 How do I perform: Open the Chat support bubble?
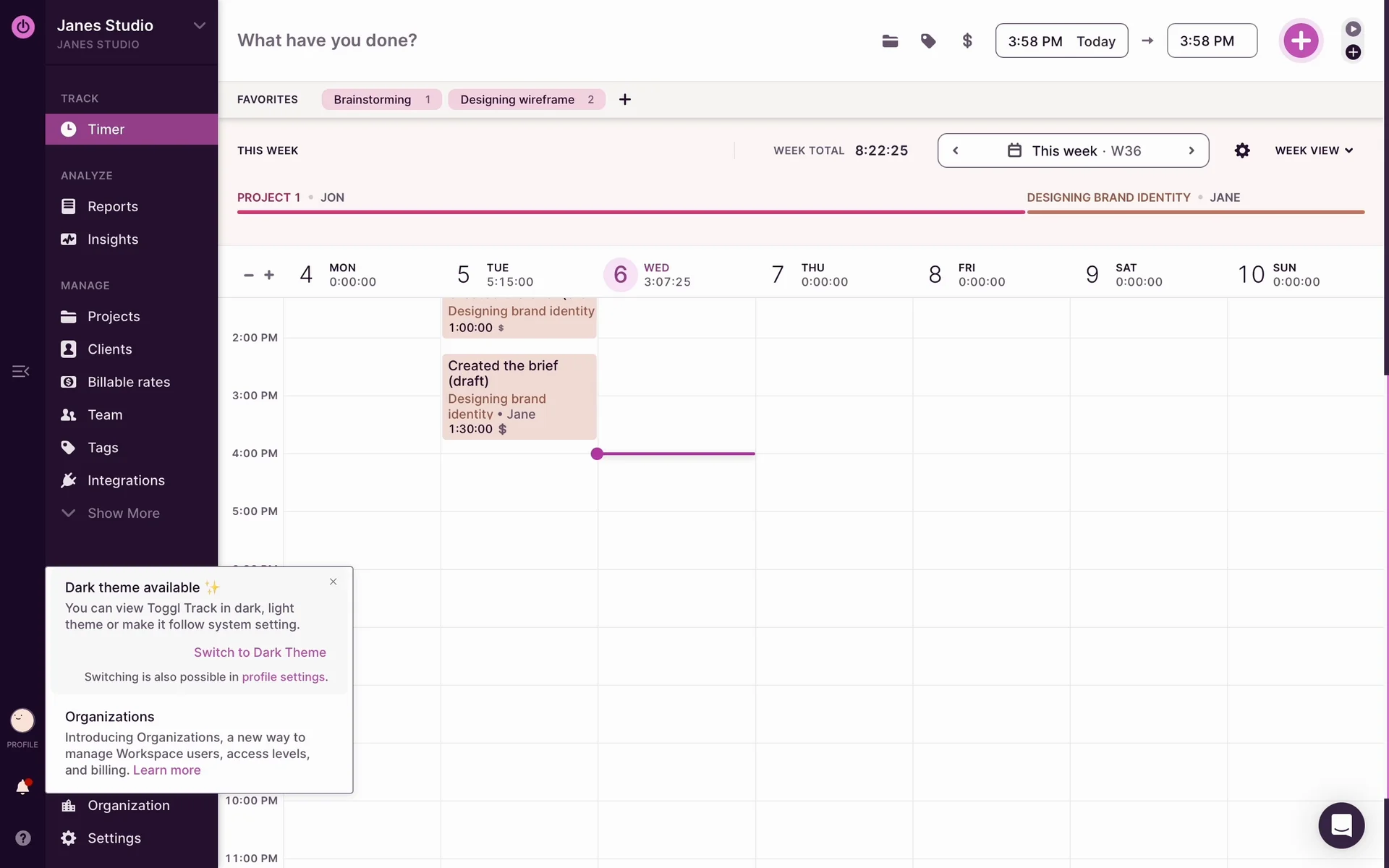(x=1341, y=825)
